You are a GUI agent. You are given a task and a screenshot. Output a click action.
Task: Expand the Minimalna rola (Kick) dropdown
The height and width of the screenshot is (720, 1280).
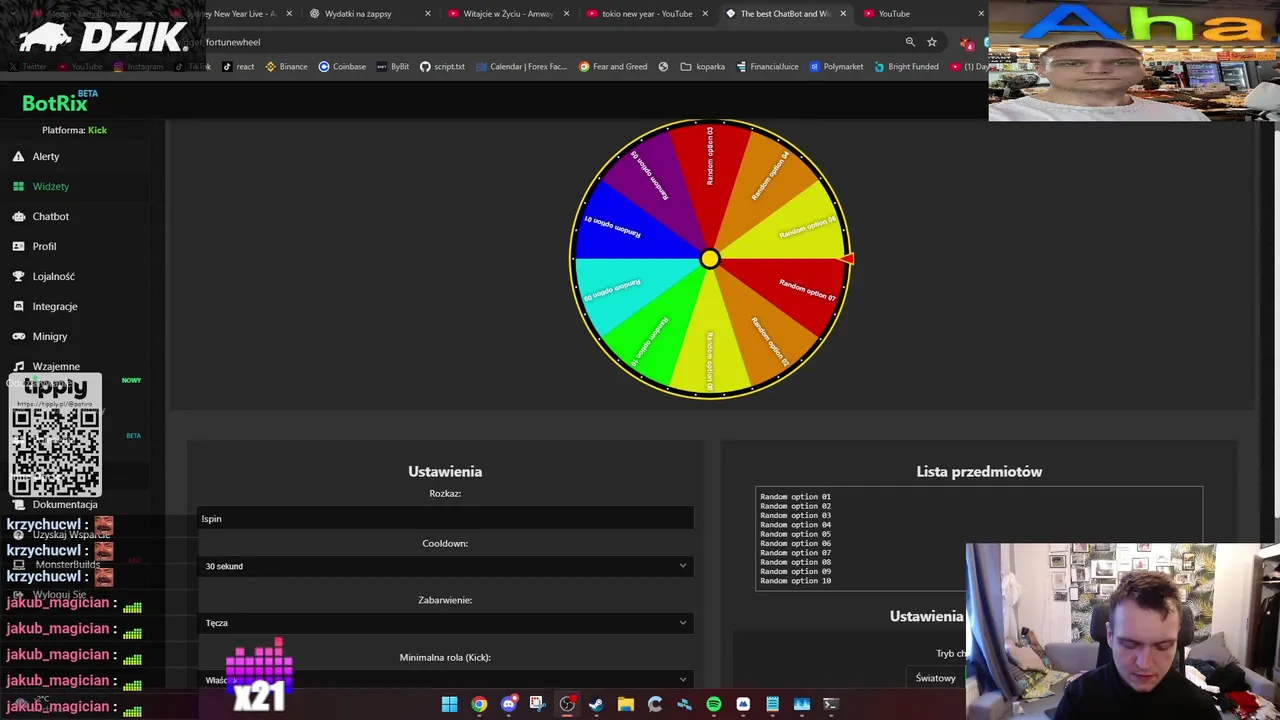445,679
